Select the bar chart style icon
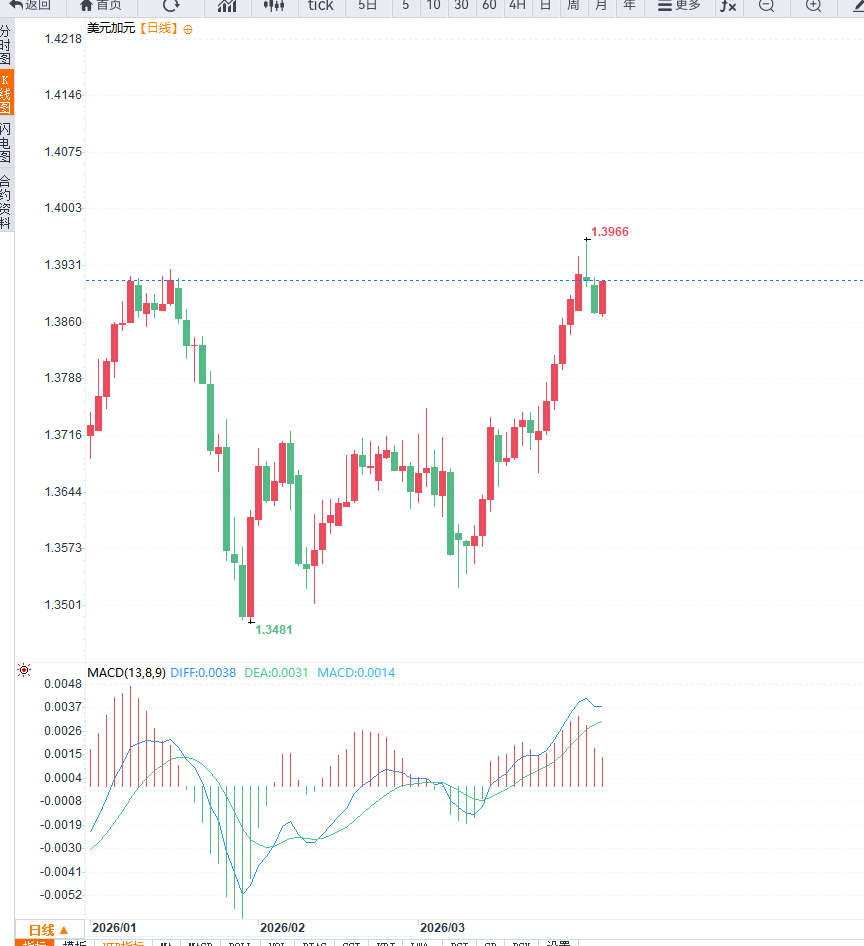 point(227,6)
